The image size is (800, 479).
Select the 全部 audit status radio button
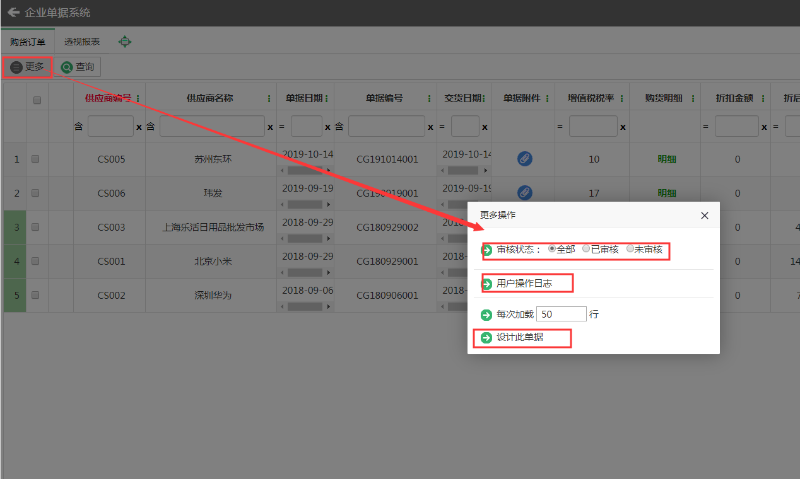[x=552, y=249]
